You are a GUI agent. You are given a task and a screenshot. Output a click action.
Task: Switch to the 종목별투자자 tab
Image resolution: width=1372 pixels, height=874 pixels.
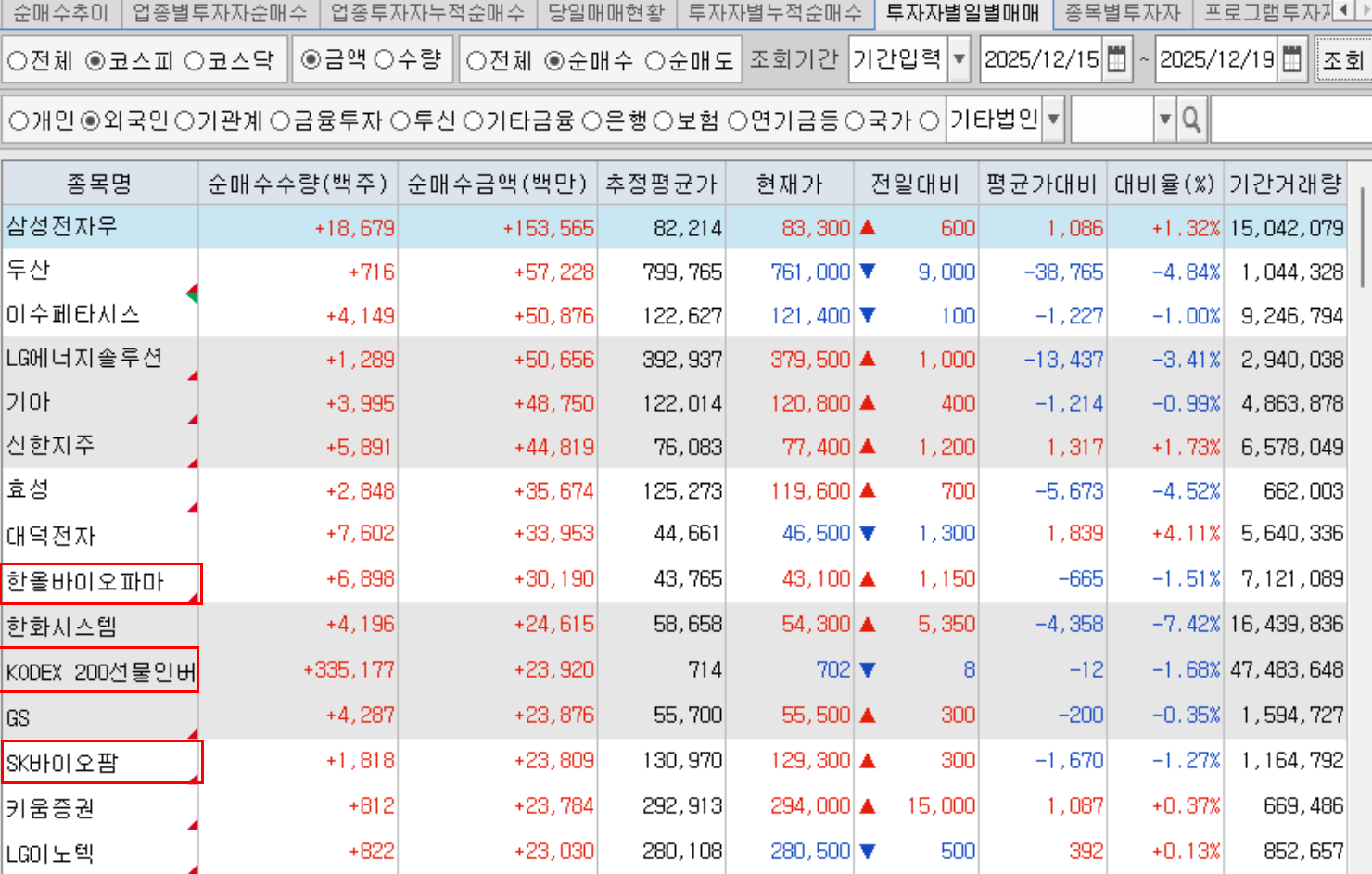[1122, 13]
